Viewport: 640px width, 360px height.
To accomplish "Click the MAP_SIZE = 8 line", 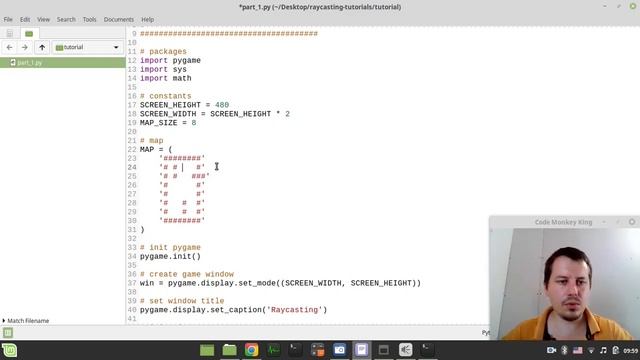I will tap(168, 123).
